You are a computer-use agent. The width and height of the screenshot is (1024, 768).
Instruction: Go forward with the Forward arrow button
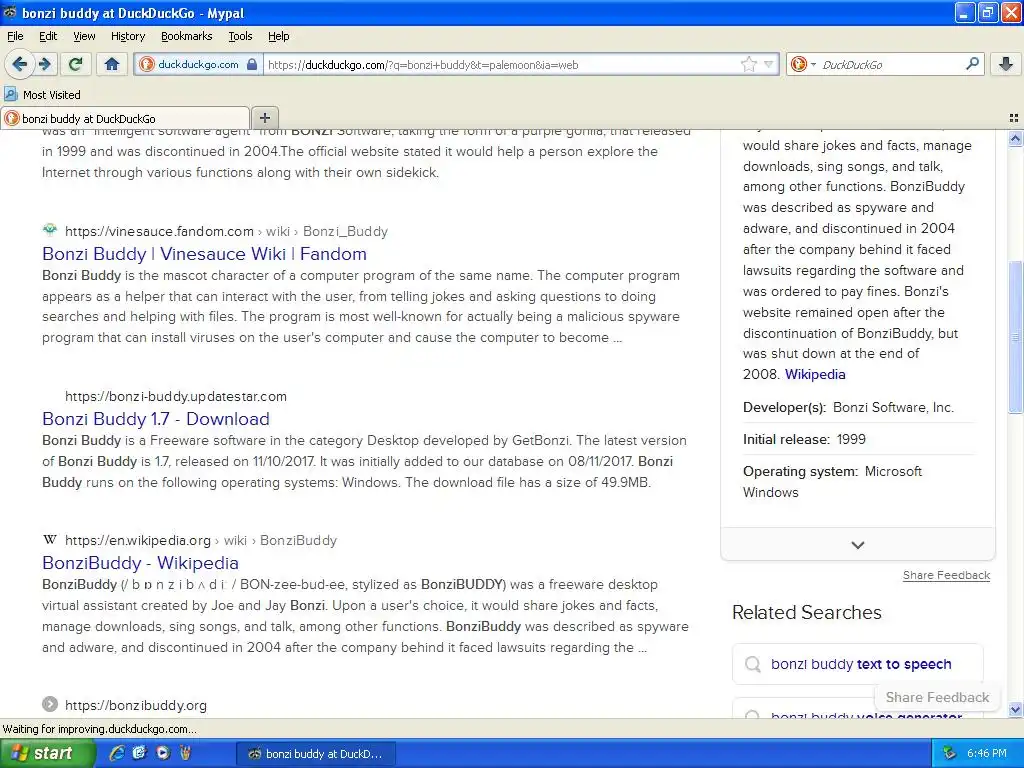click(44, 64)
